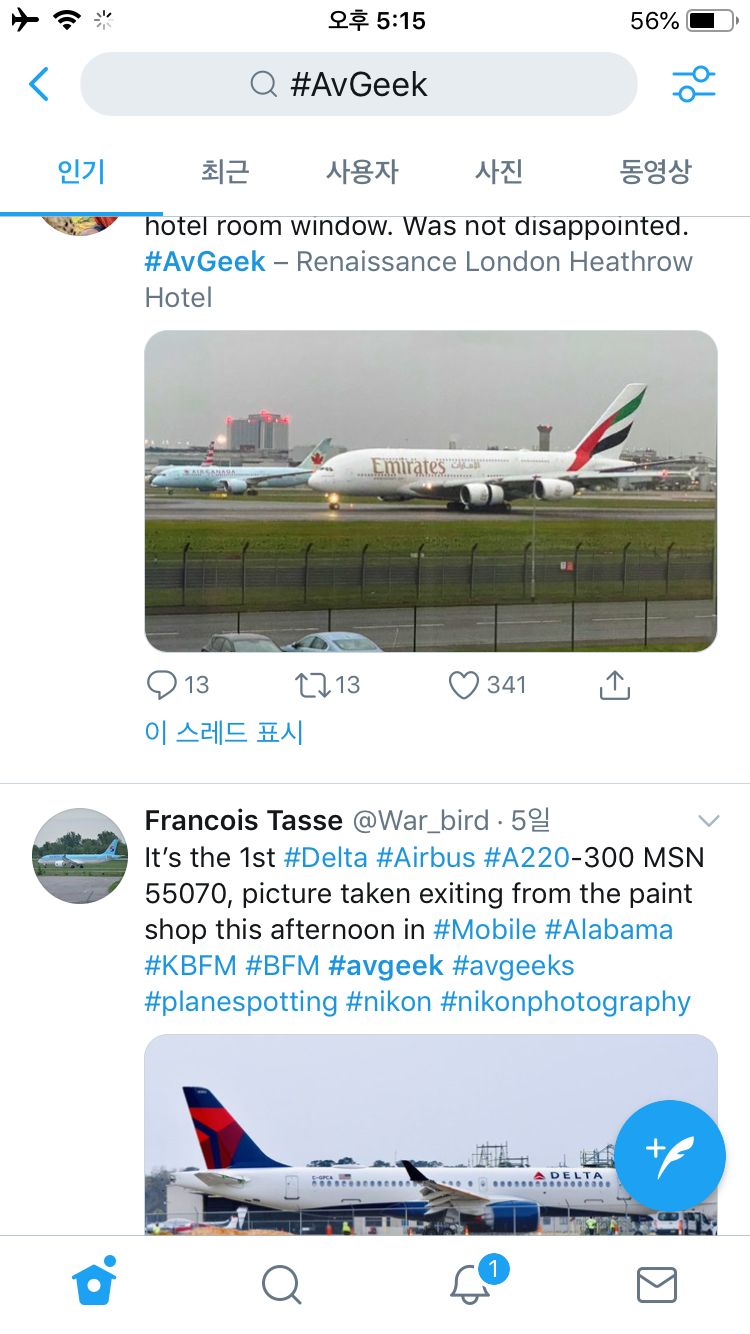750x1334 pixels.
Task: Switch to the 최근 tab
Action: tap(224, 172)
